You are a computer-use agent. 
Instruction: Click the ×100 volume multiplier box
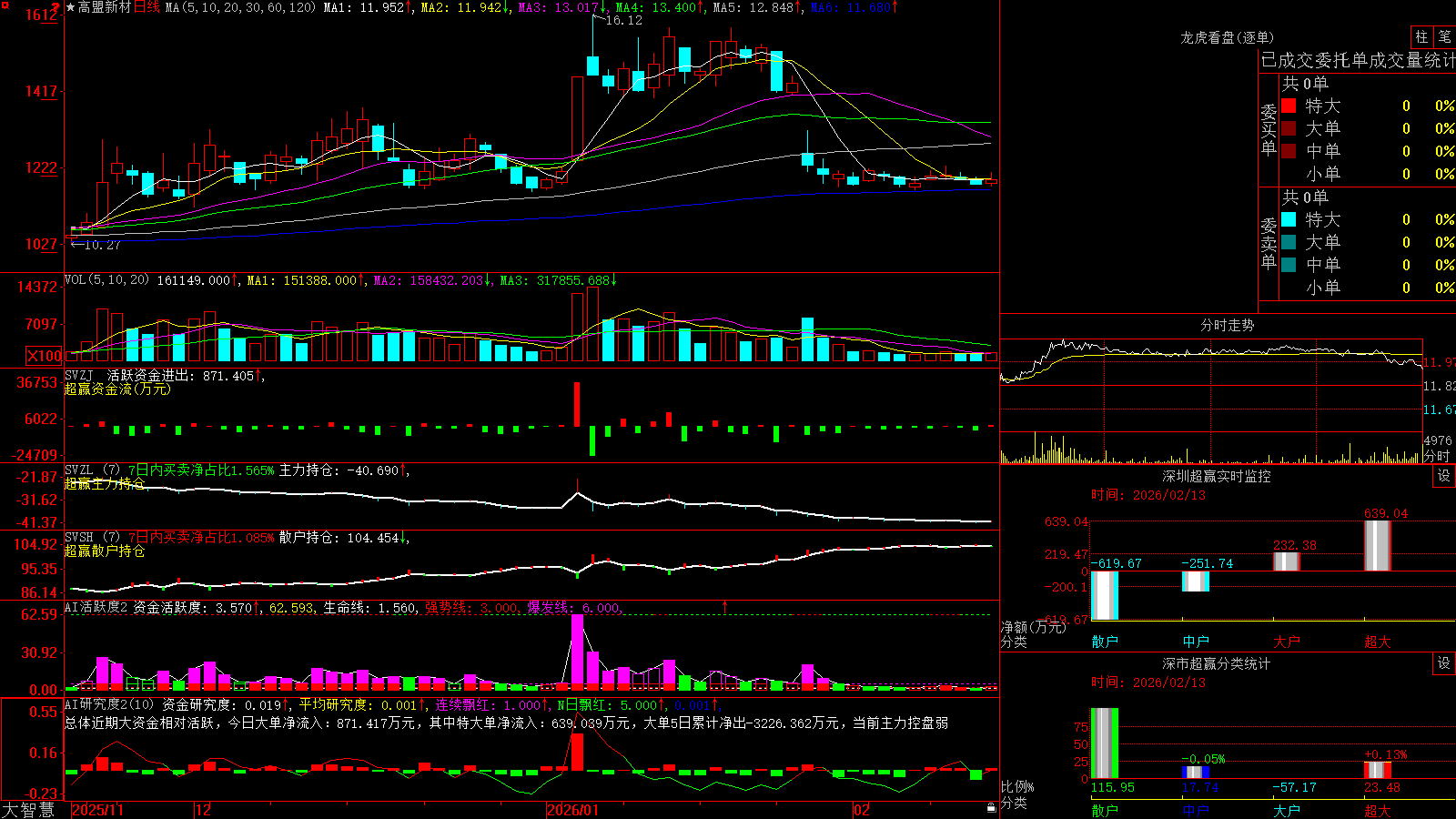tap(45, 356)
